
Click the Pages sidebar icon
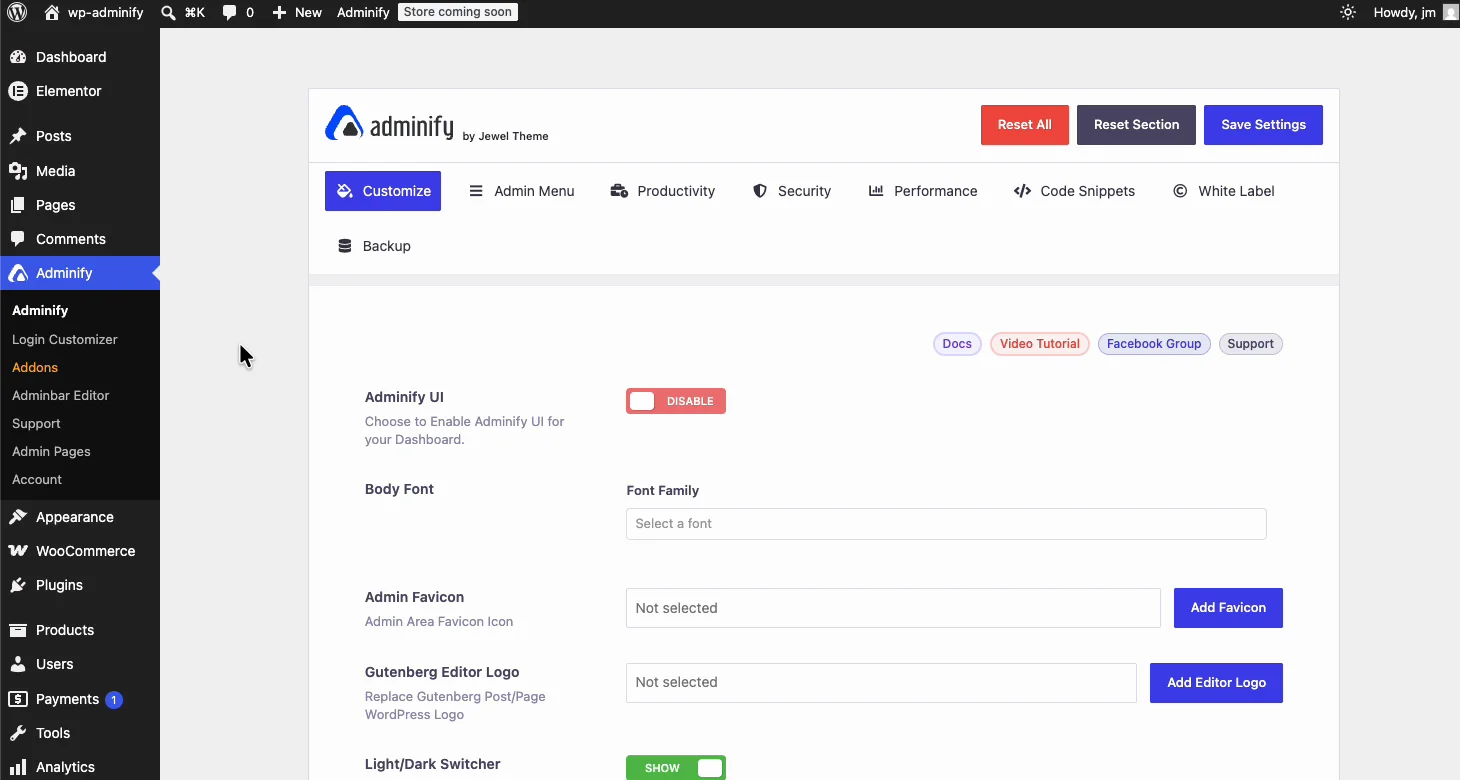click(x=18, y=205)
